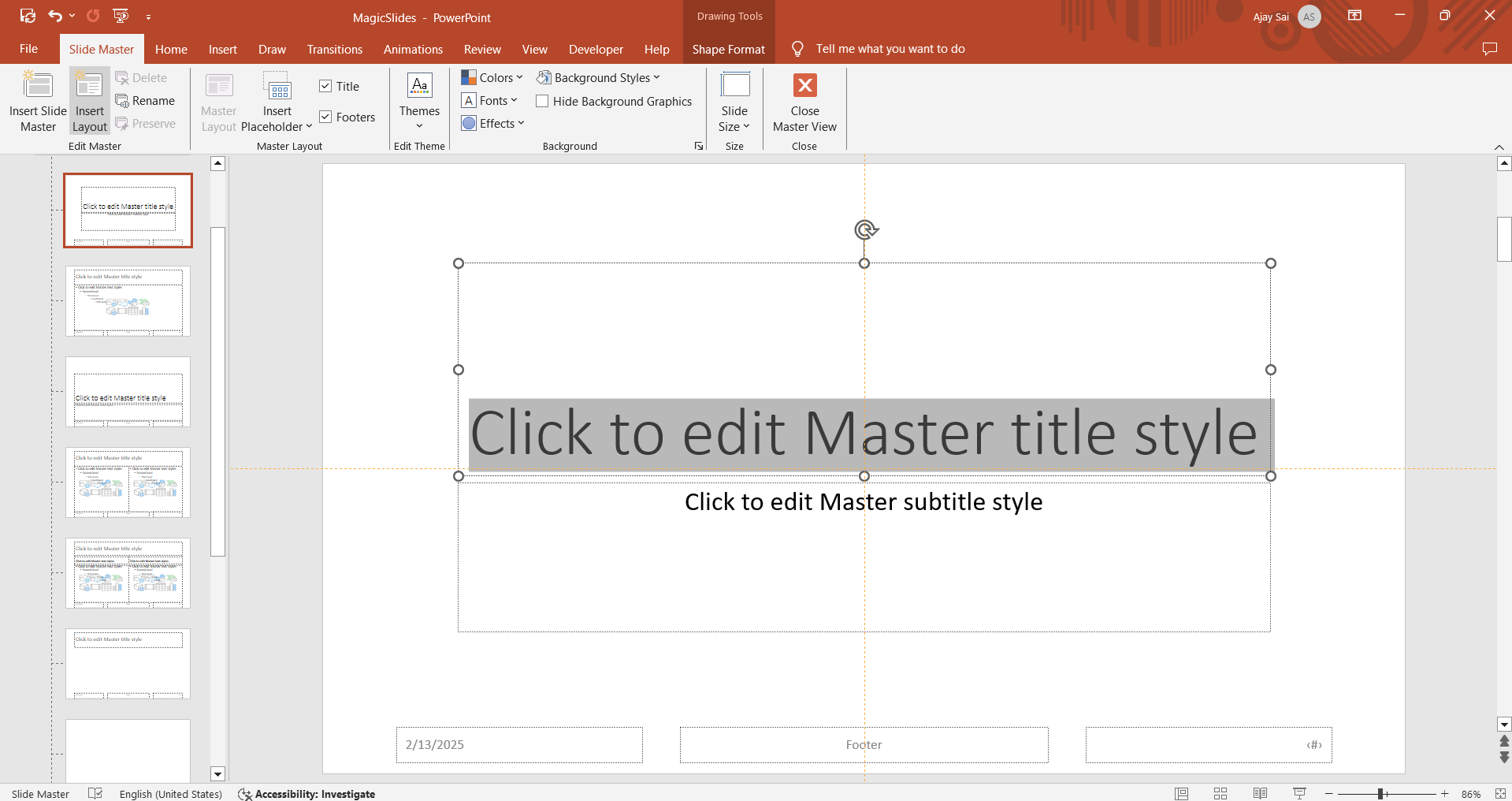Image resolution: width=1512 pixels, height=801 pixels.
Task: Open the Fonts dropdown
Action: pos(490,100)
